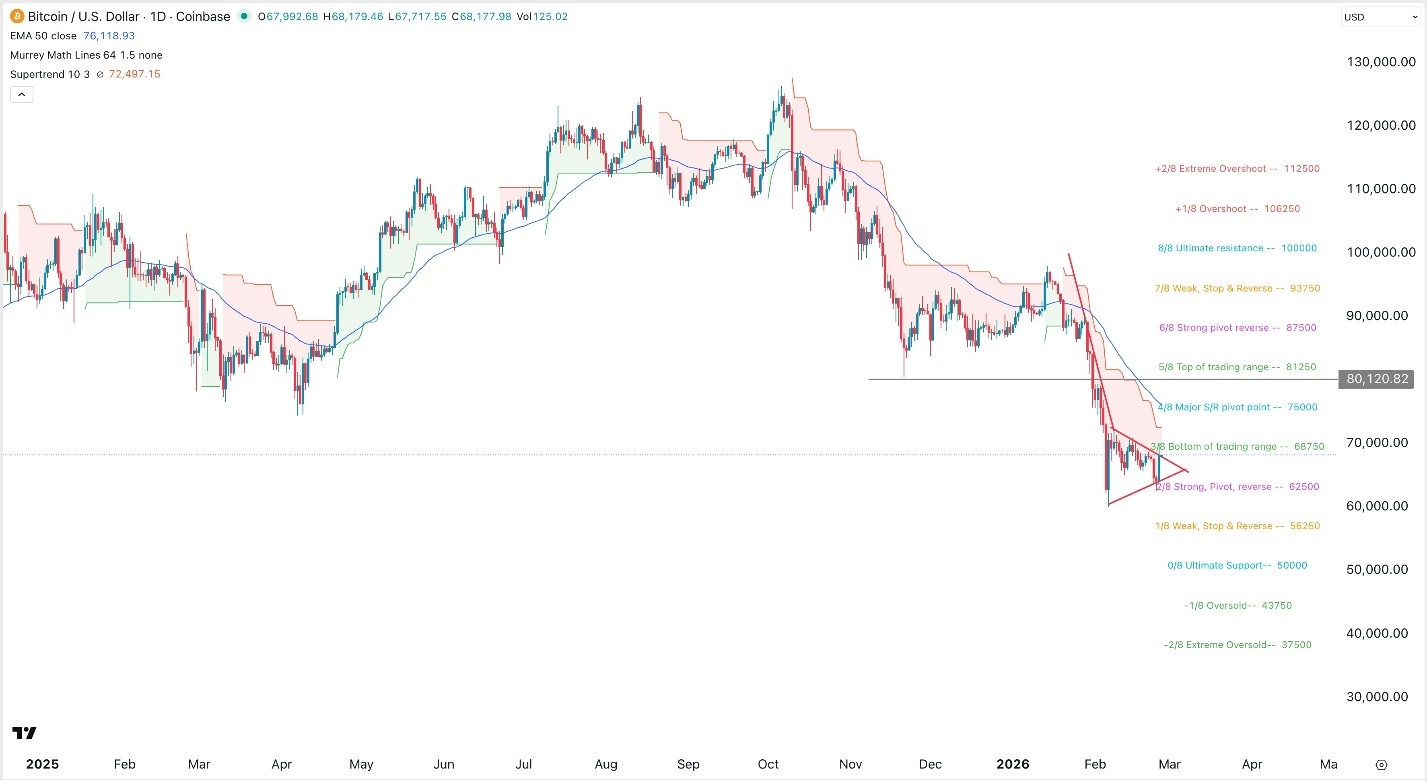Click the 80,120.82 horizontal line price label

coord(1377,379)
